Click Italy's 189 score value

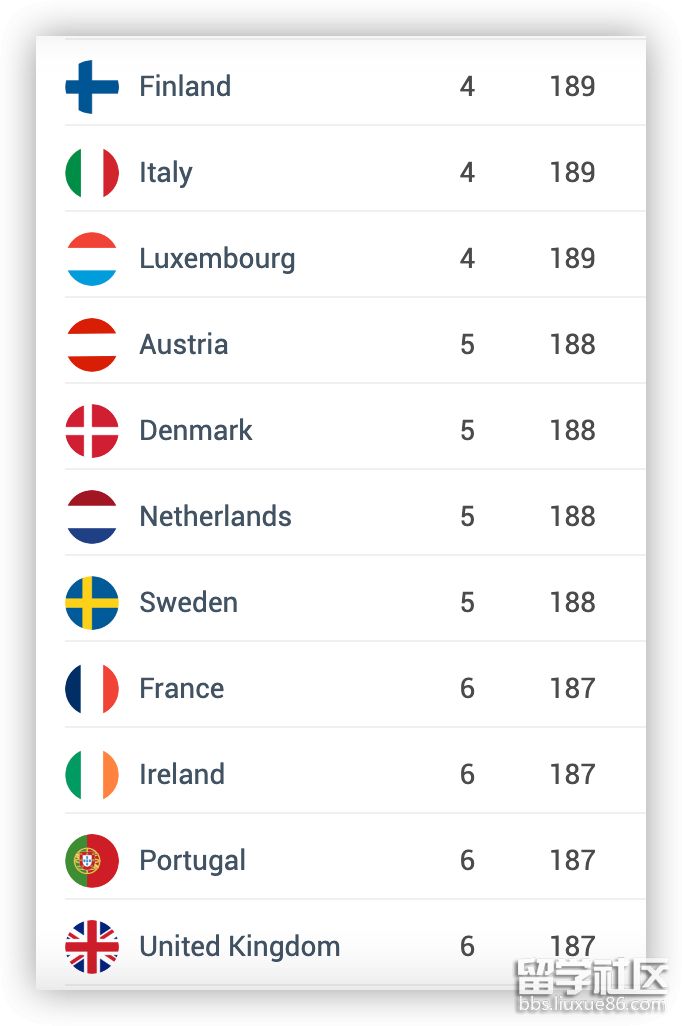[x=572, y=173]
